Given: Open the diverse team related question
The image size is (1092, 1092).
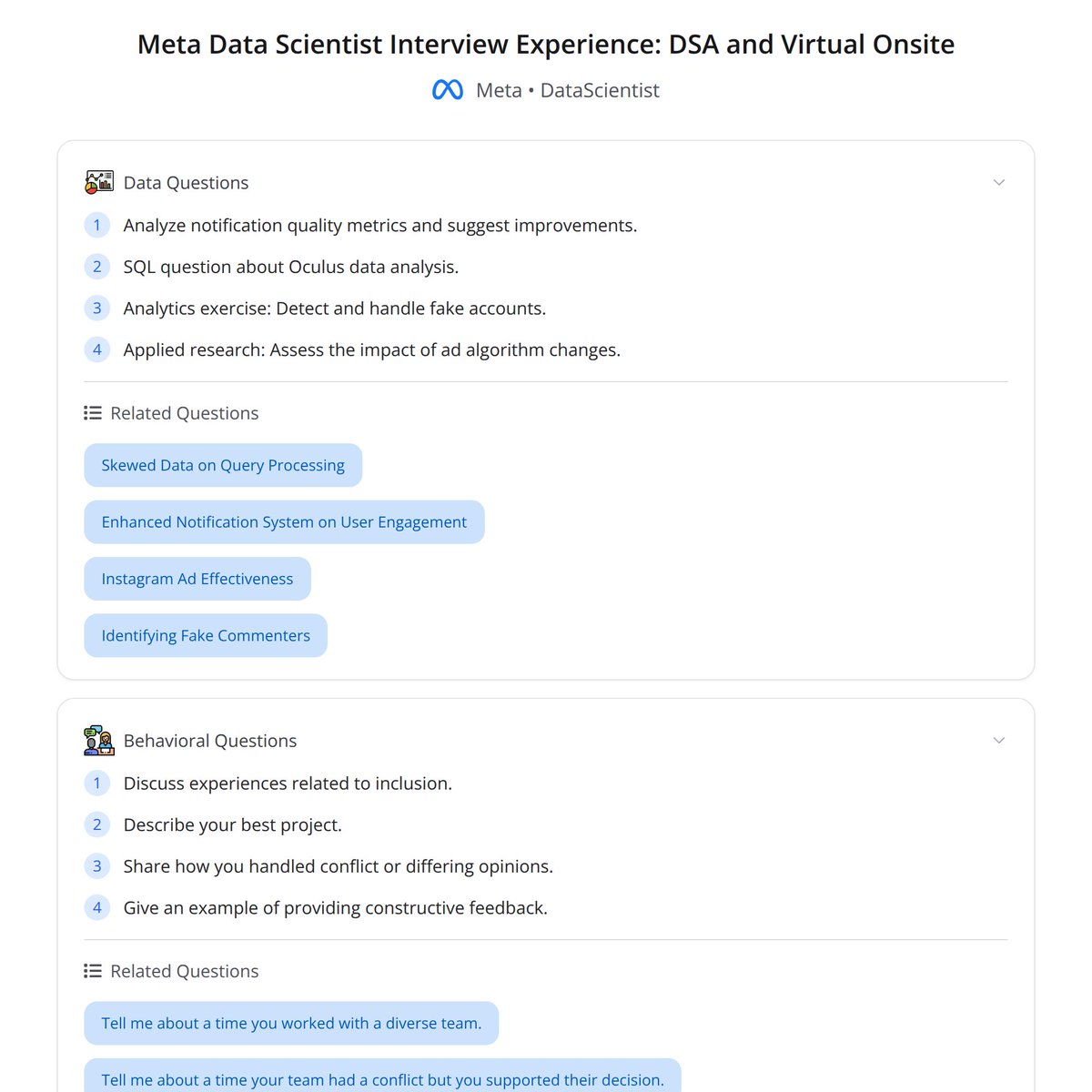Looking at the screenshot, I should 291,1023.
